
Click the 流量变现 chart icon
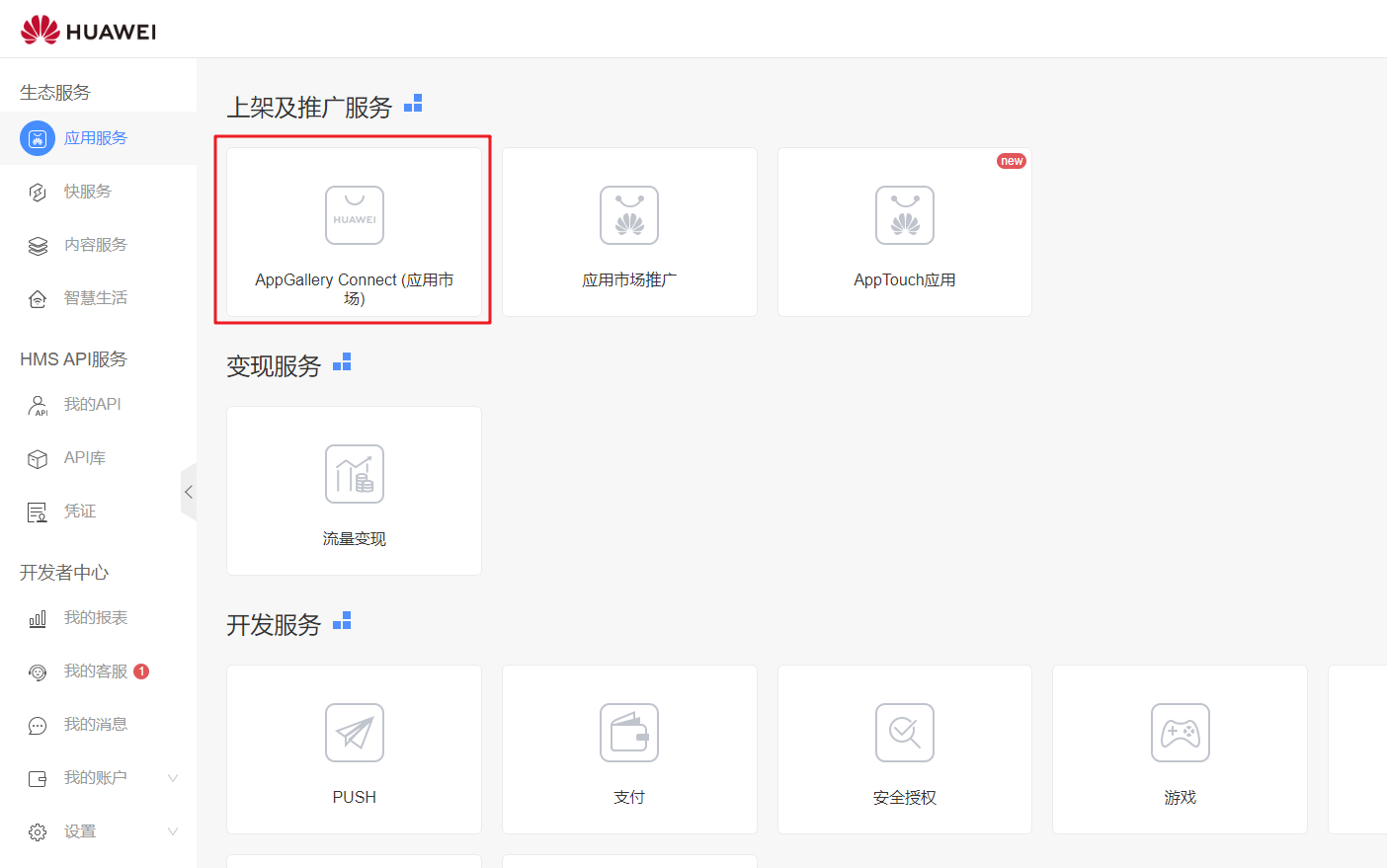[355, 474]
